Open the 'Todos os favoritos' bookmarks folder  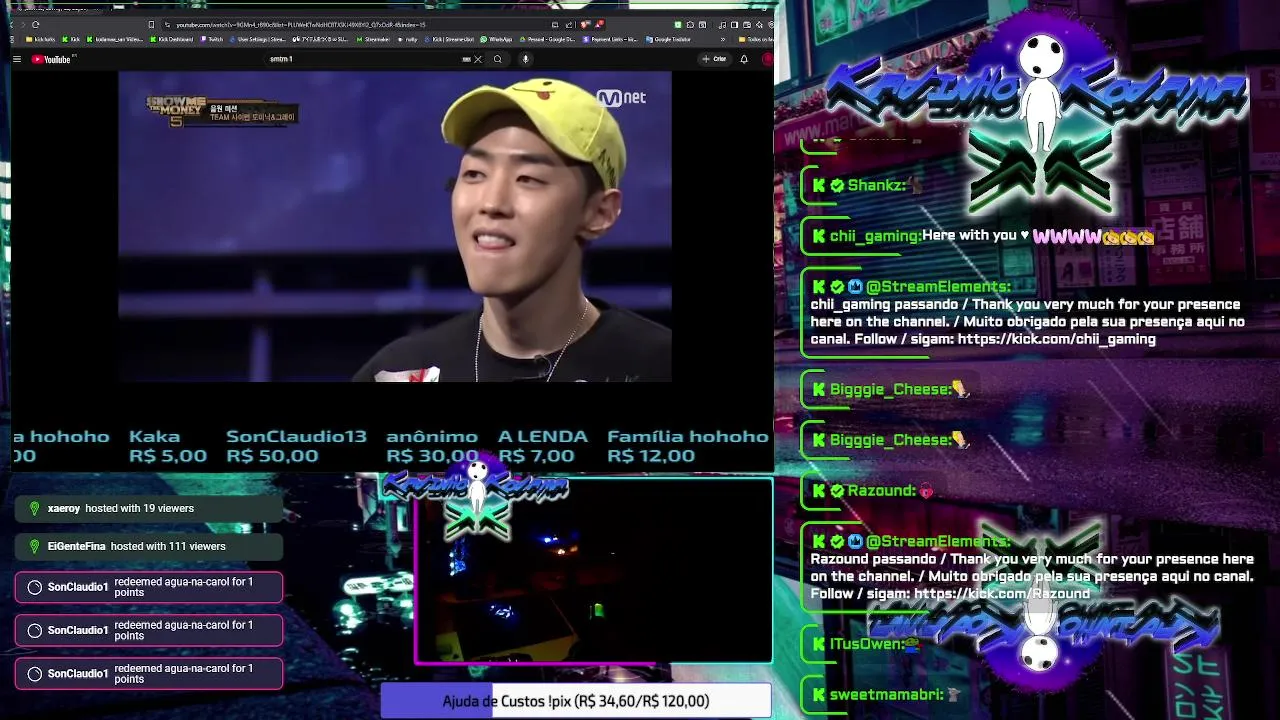pos(756,39)
